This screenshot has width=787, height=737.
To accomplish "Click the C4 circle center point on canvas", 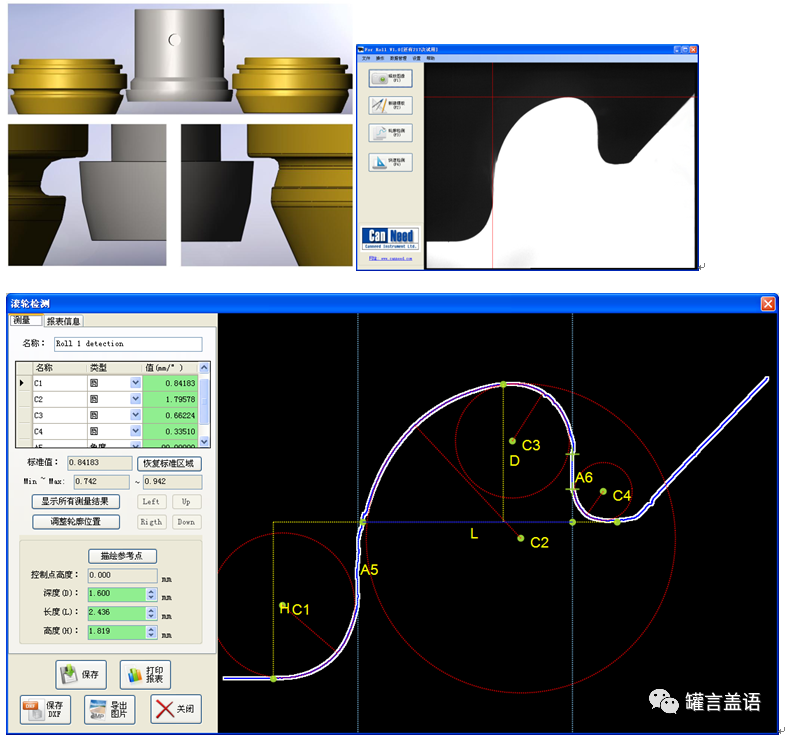I will point(603,491).
